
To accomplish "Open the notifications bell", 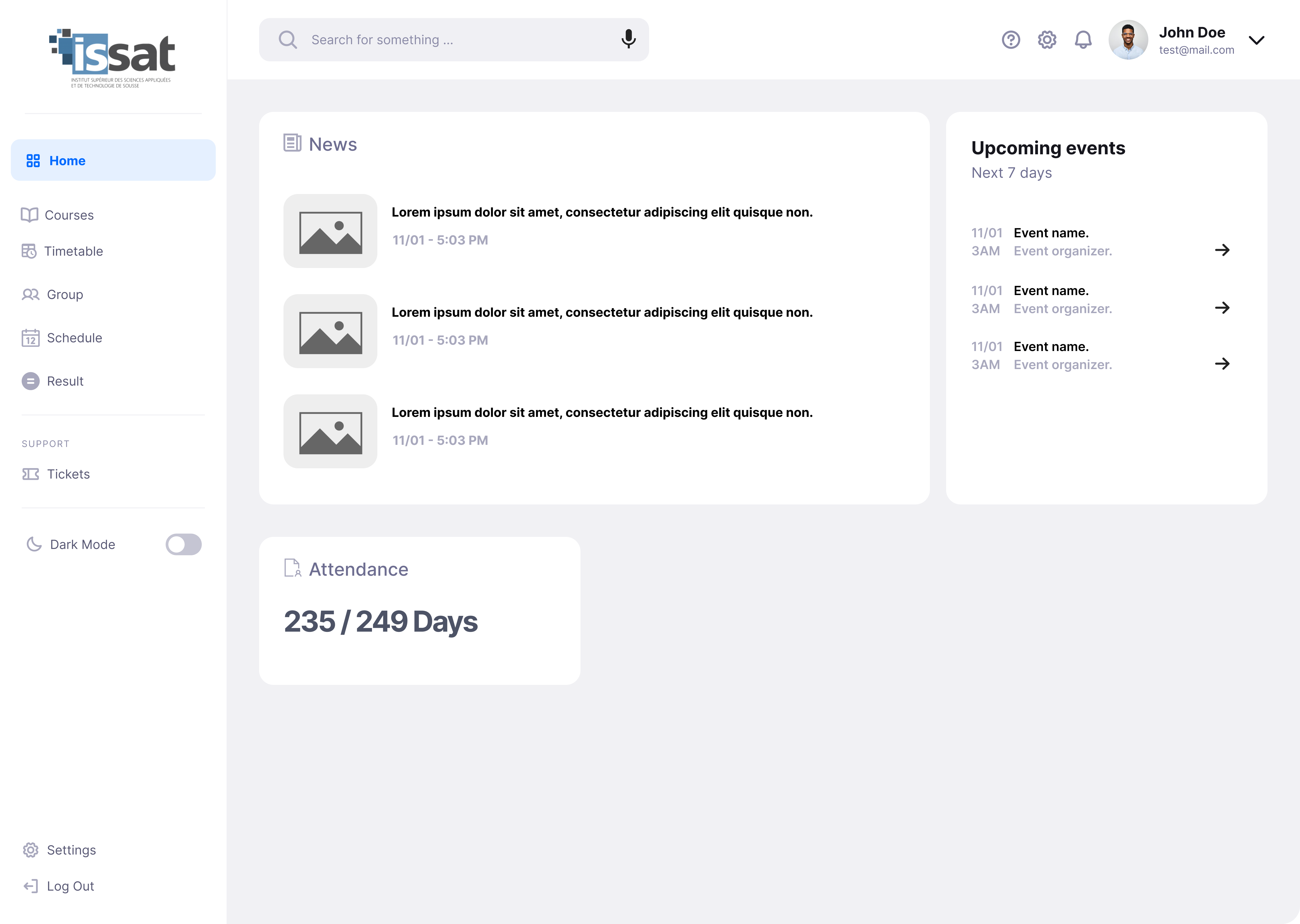I will coord(1083,40).
